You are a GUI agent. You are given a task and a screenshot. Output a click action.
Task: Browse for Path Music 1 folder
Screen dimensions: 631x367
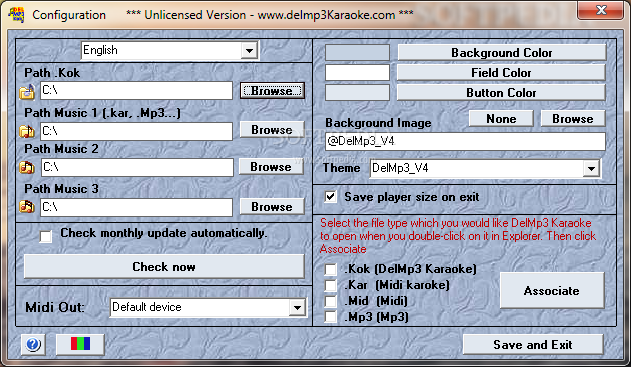(x=272, y=130)
